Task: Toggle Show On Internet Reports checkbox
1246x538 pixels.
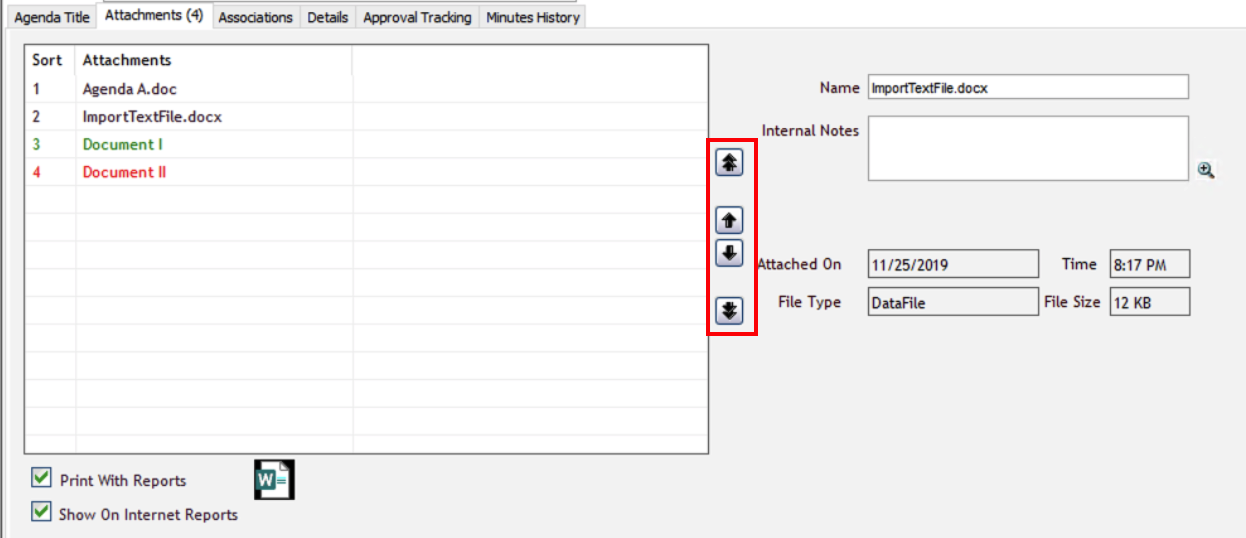Action: (x=42, y=513)
